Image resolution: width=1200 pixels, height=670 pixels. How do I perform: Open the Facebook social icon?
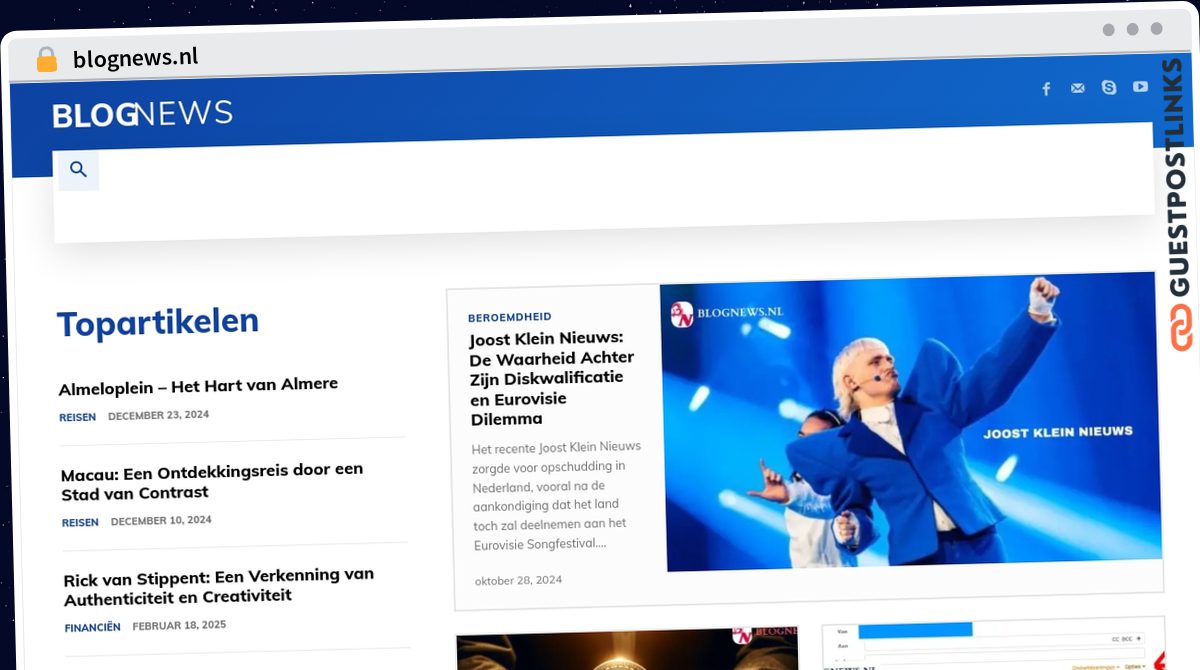tap(1046, 89)
